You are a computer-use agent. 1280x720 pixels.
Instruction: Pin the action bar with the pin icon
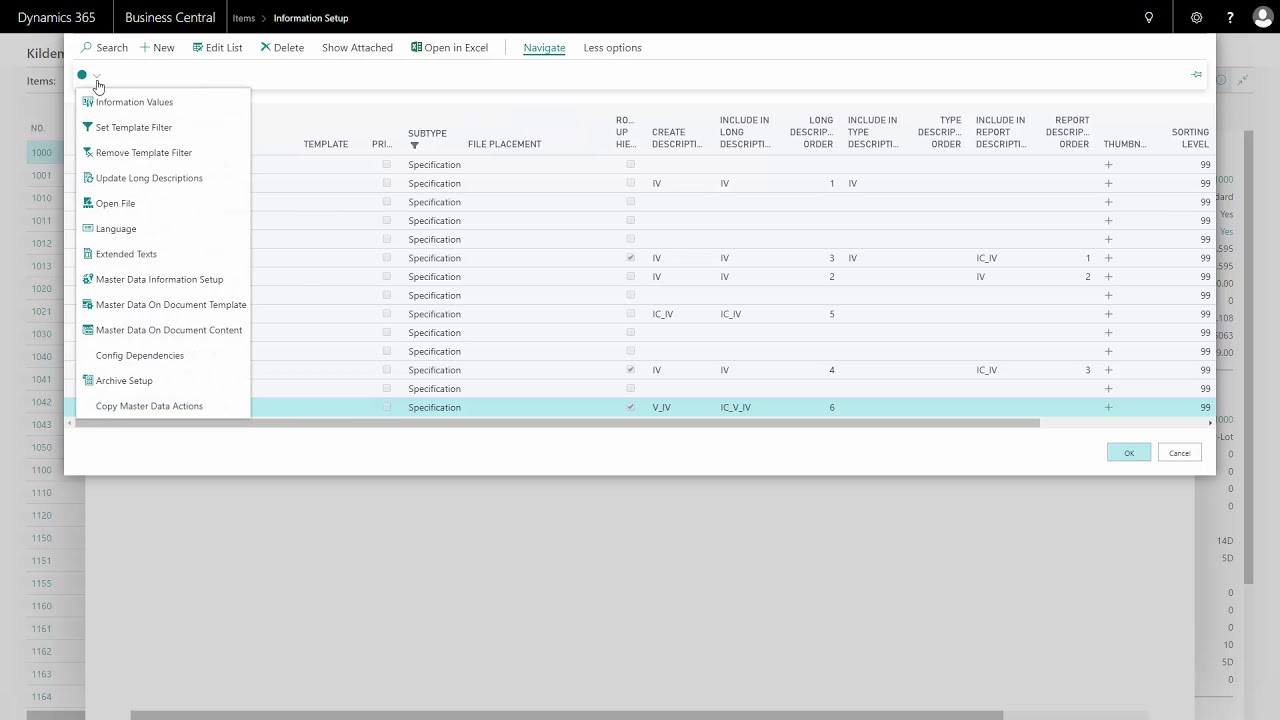click(x=1197, y=75)
